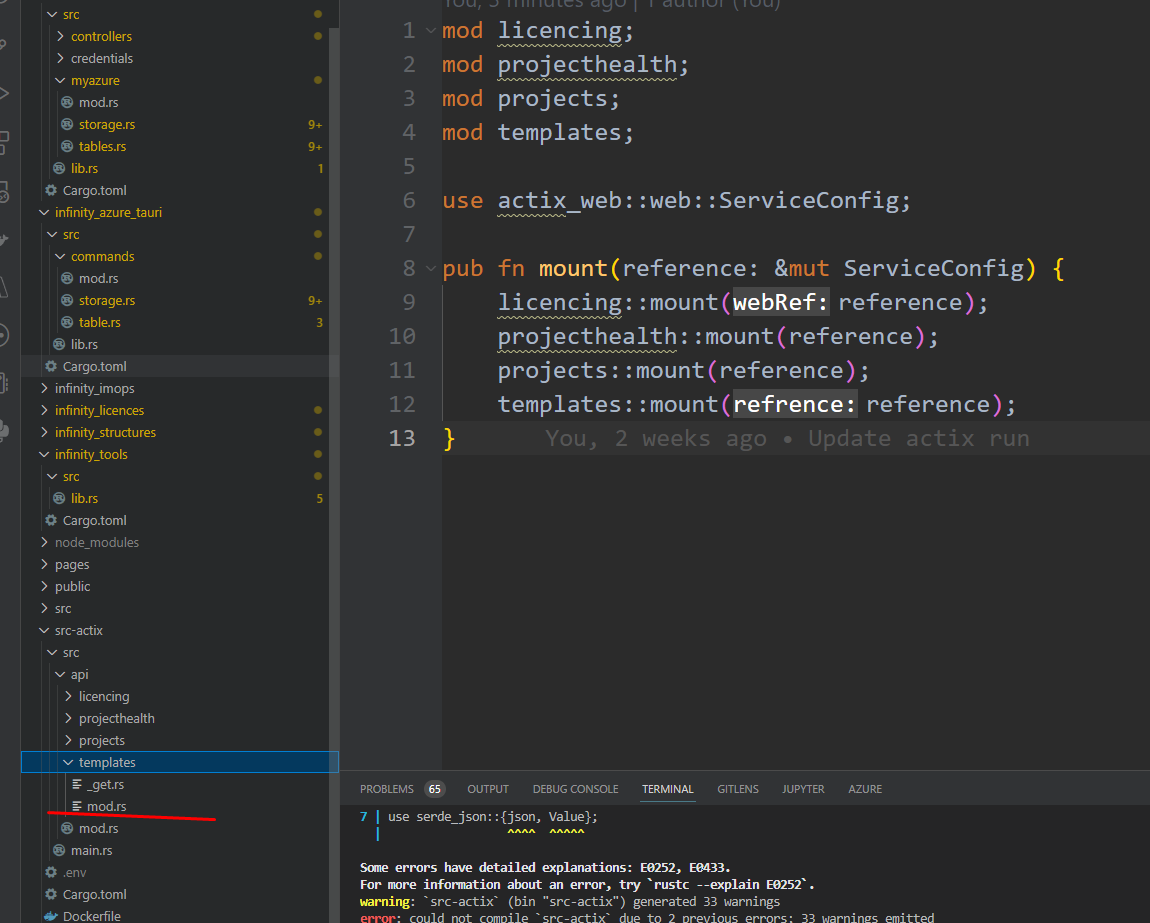Image resolution: width=1150 pixels, height=923 pixels.
Task: Click the Rust icon beside main.rs
Action: click(x=59, y=850)
